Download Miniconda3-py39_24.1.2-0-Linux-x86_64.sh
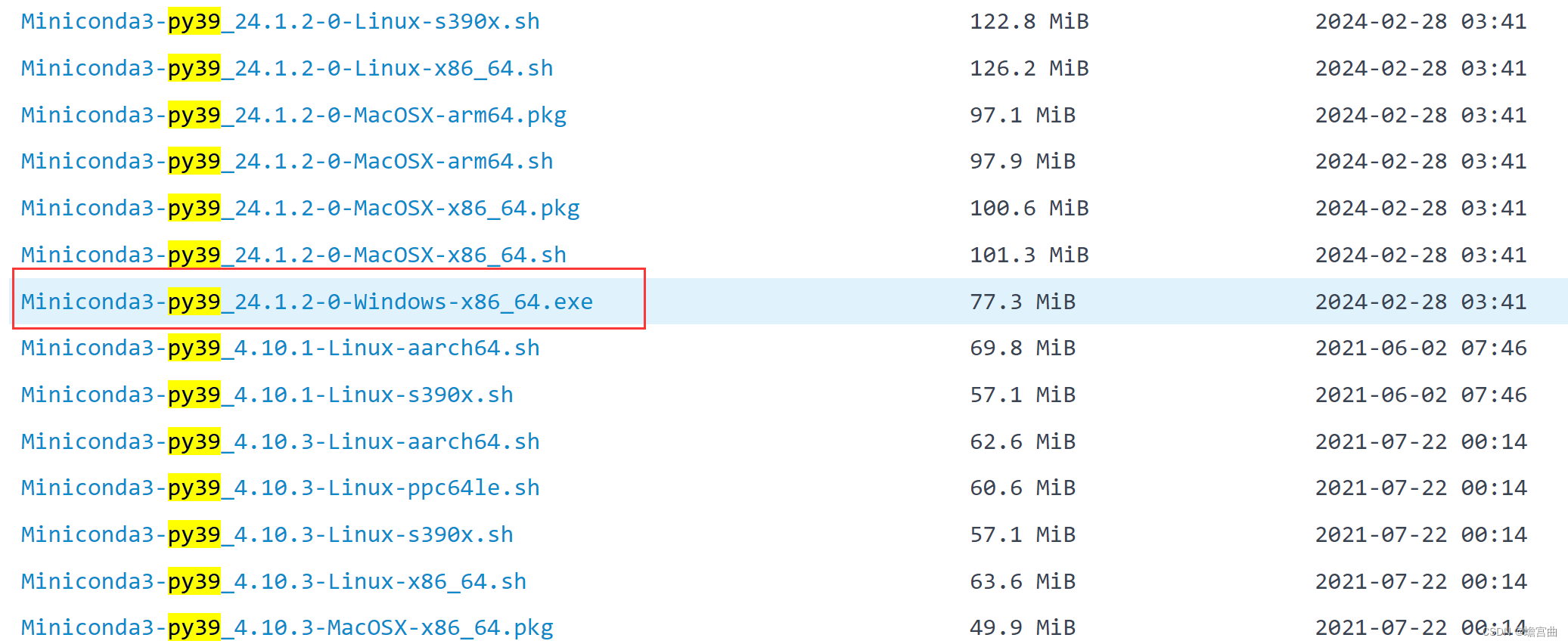1568x644 pixels. click(287, 69)
